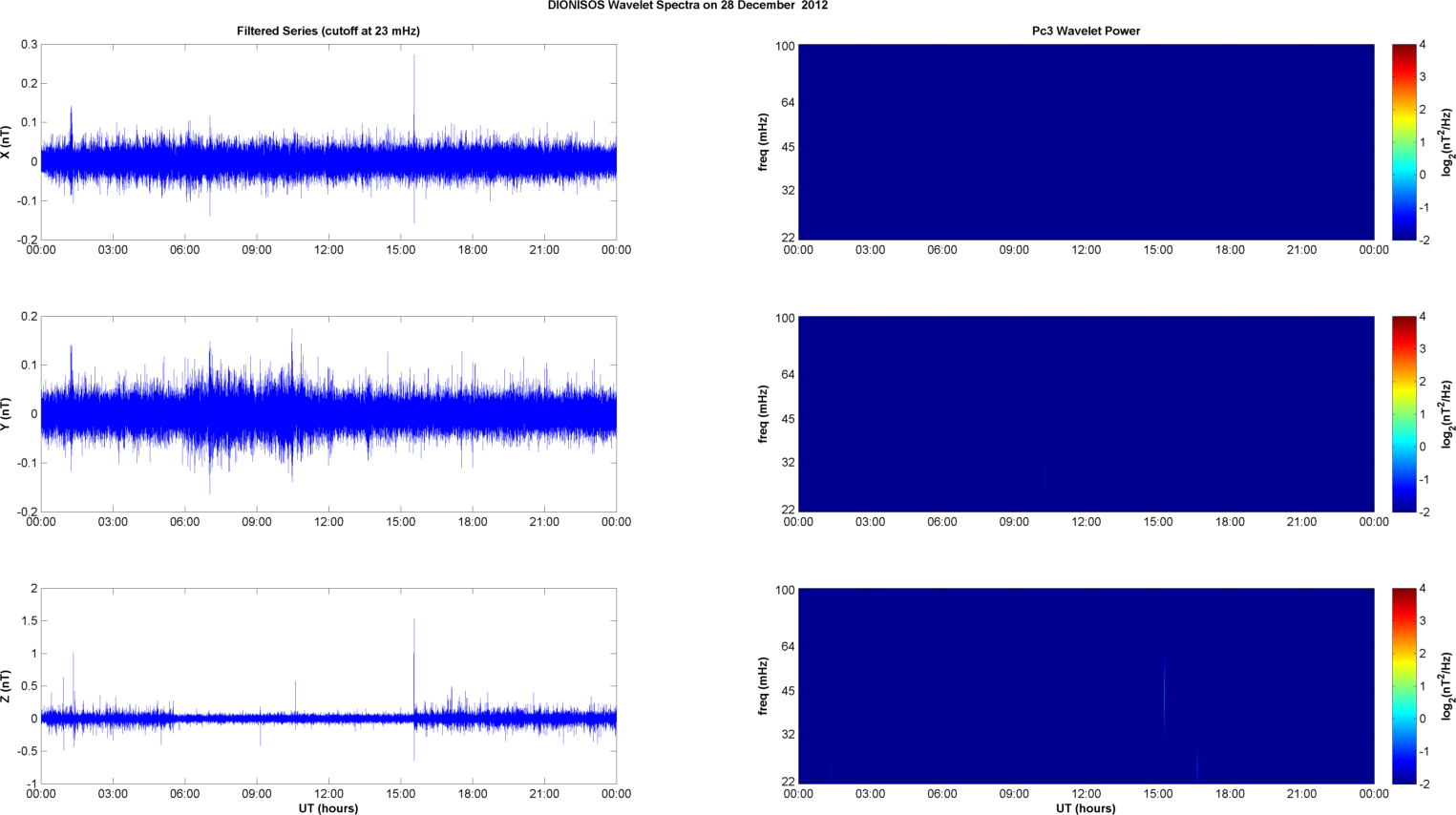
Task: Click the log2(nT²/Hz) label beside bottom colorbar
Action: pyautogui.click(x=1446, y=686)
